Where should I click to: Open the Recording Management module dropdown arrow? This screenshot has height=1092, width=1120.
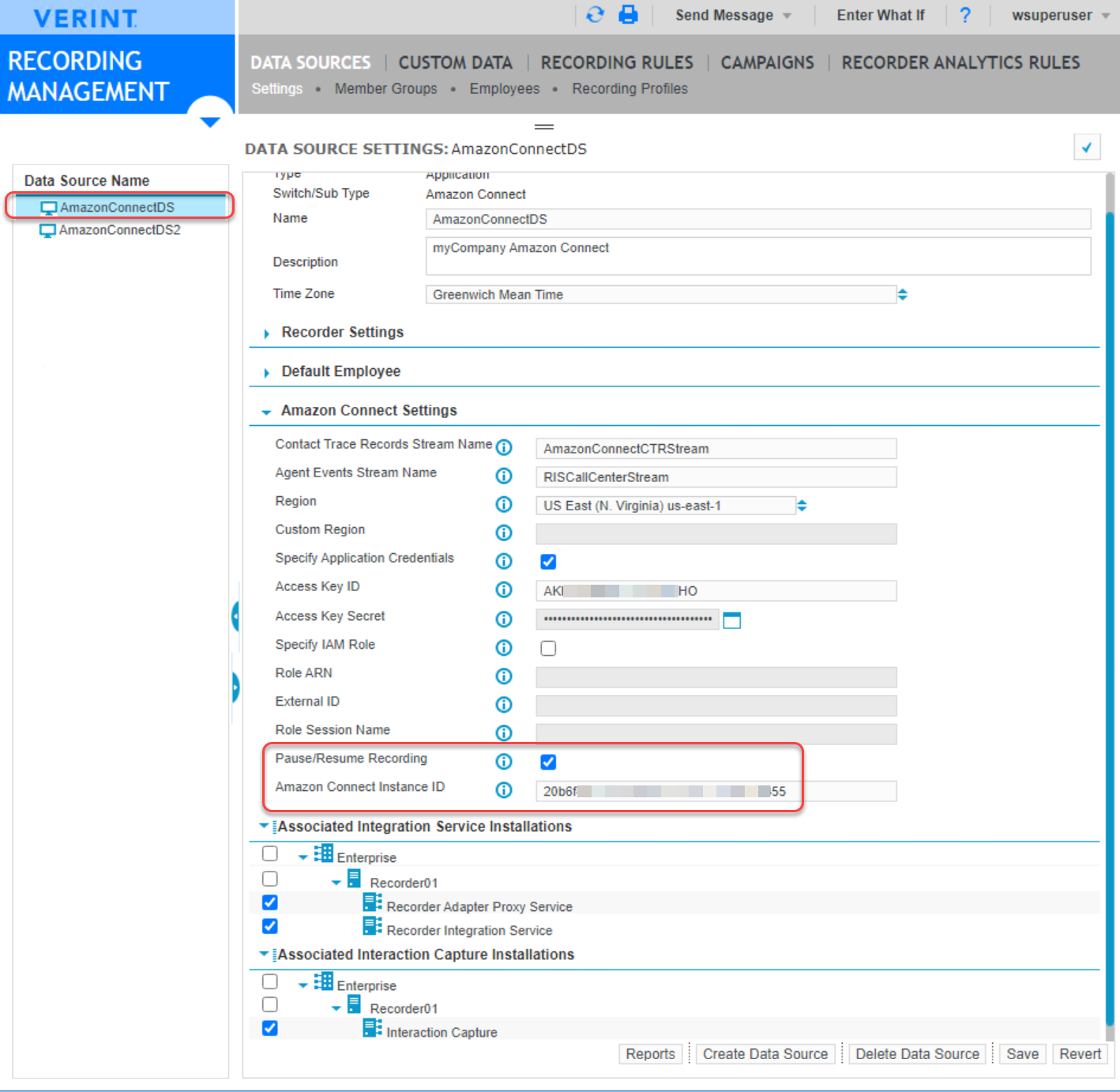click(x=209, y=122)
